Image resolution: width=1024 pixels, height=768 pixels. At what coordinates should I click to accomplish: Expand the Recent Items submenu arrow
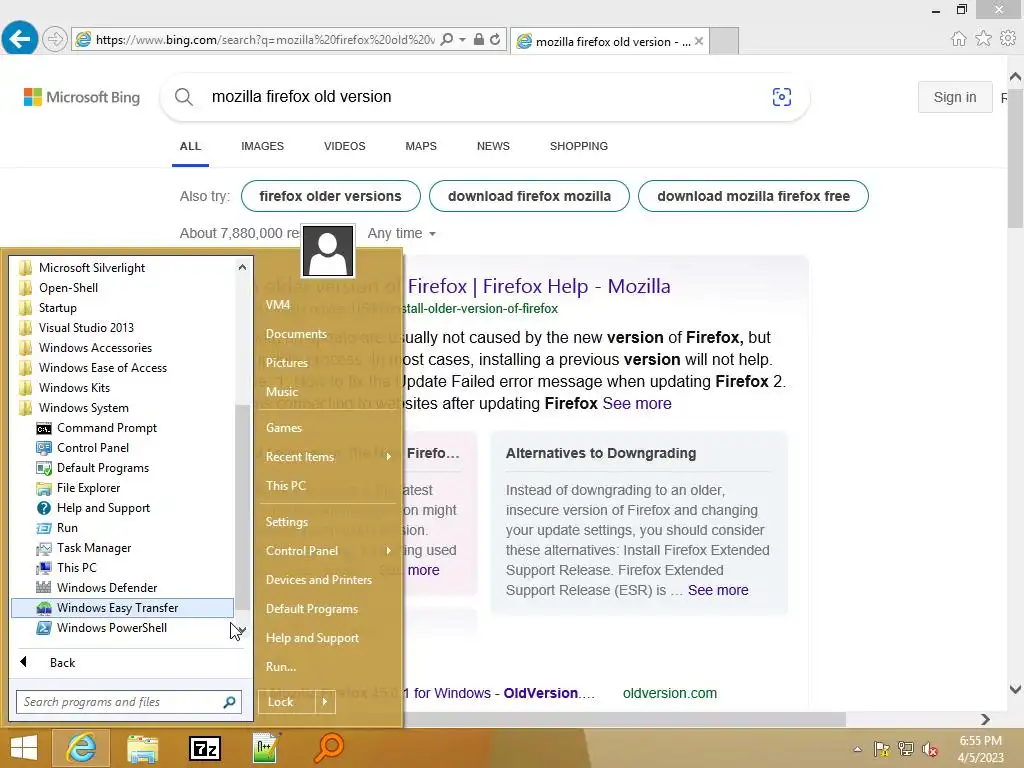click(x=388, y=456)
